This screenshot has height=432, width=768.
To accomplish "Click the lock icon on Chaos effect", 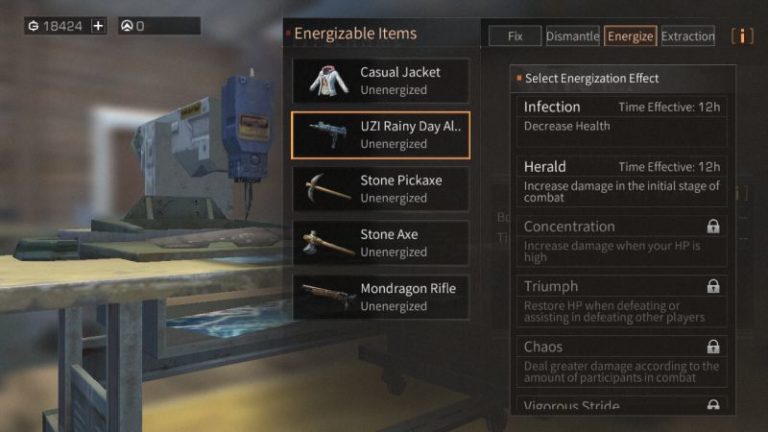I will coord(713,346).
